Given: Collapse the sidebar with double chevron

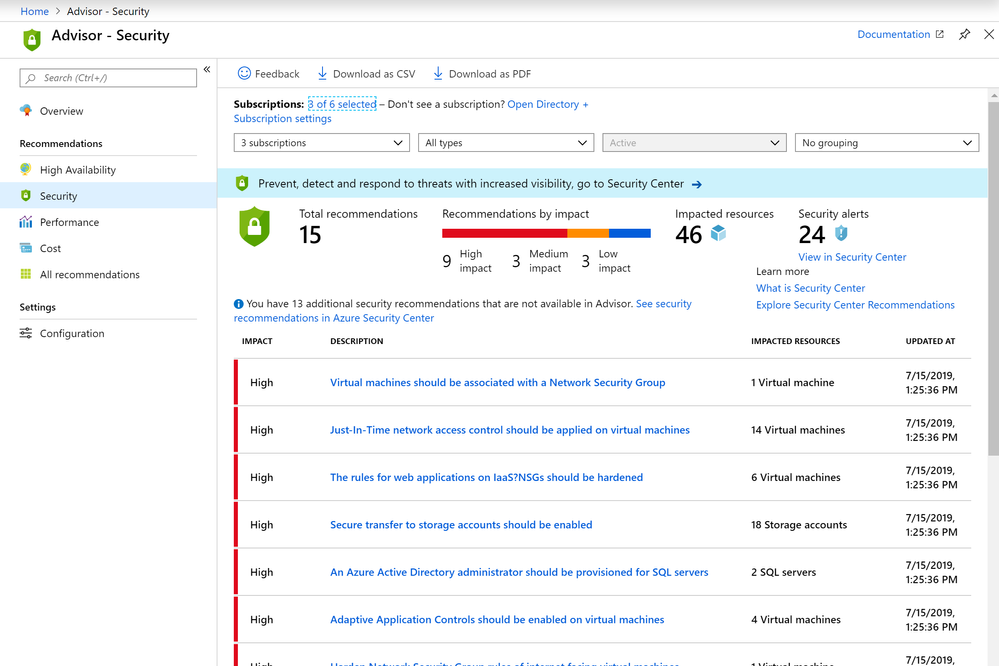Looking at the screenshot, I should pyautogui.click(x=207, y=69).
